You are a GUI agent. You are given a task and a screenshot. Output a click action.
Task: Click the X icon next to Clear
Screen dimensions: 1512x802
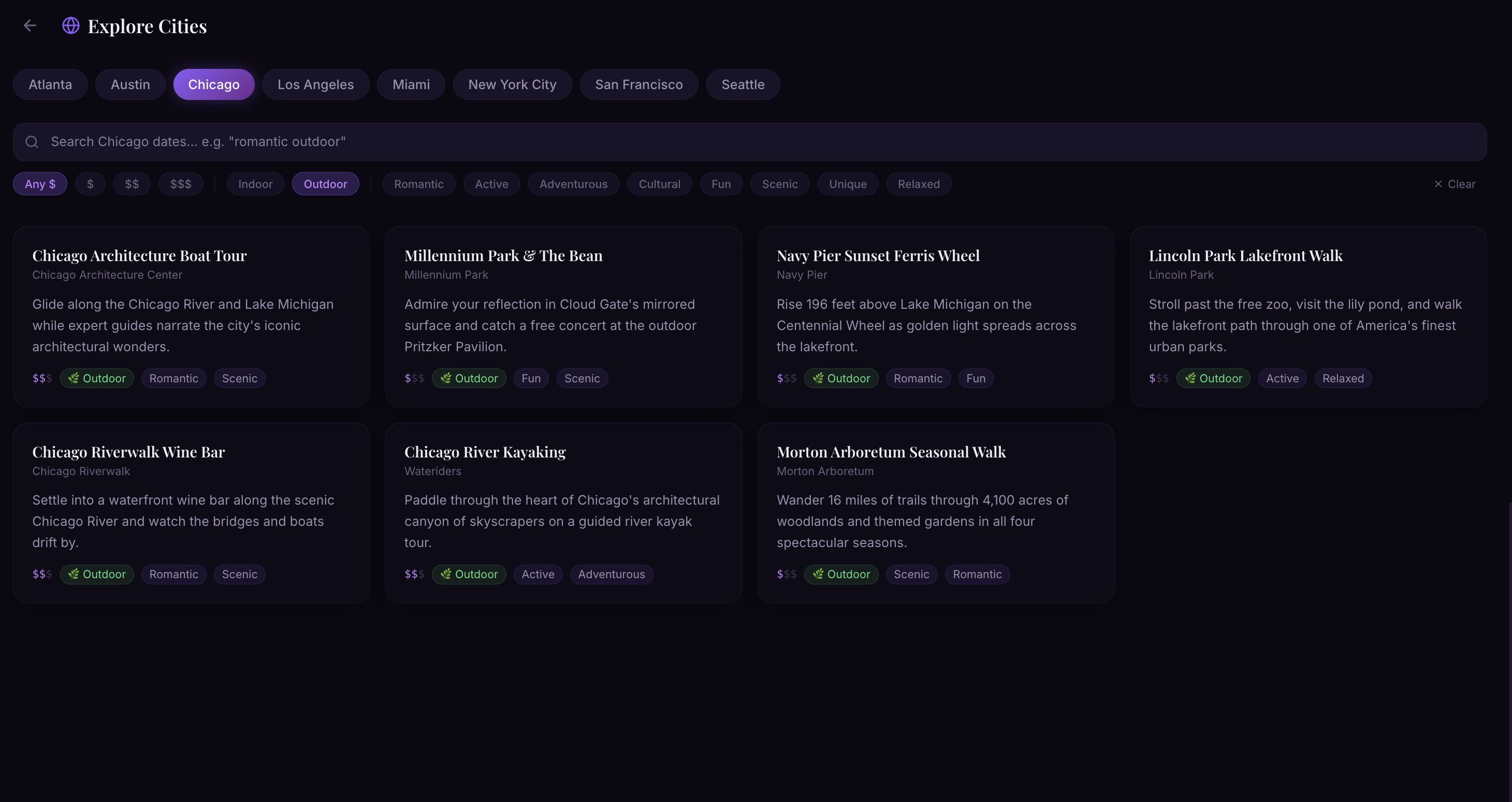(x=1438, y=184)
